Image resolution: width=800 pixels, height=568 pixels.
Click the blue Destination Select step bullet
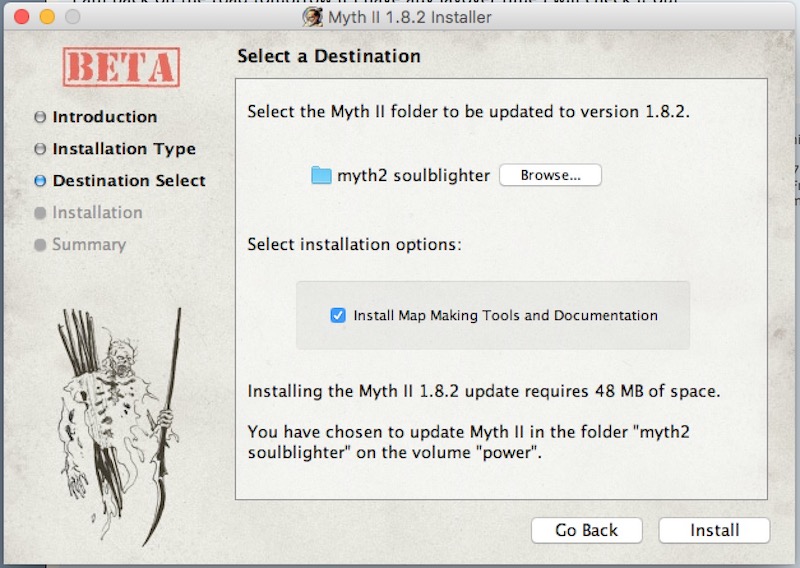(x=40, y=181)
